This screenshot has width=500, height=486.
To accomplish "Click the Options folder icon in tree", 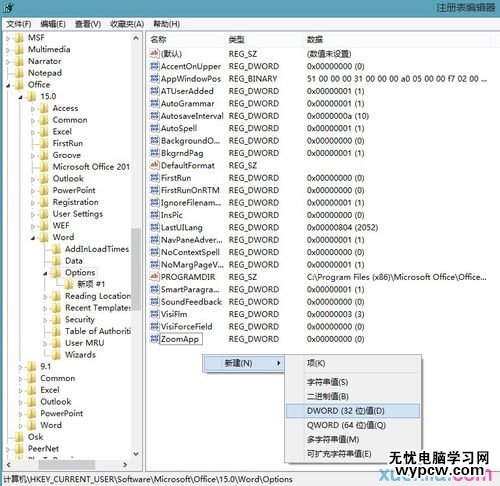I will click(x=56, y=272).
